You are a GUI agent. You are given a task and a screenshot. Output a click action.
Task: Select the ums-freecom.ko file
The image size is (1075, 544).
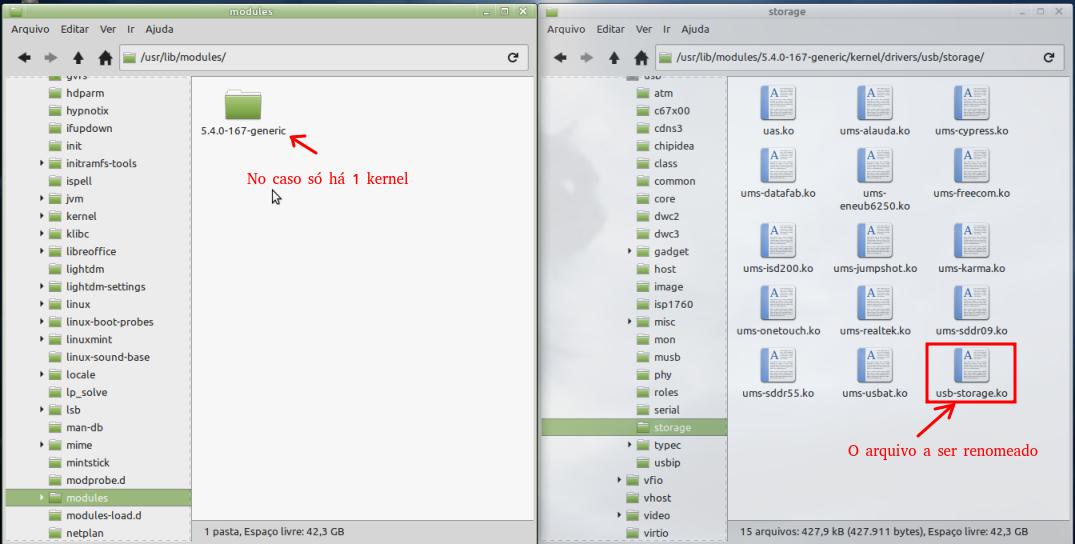click(x=971, y=174)
